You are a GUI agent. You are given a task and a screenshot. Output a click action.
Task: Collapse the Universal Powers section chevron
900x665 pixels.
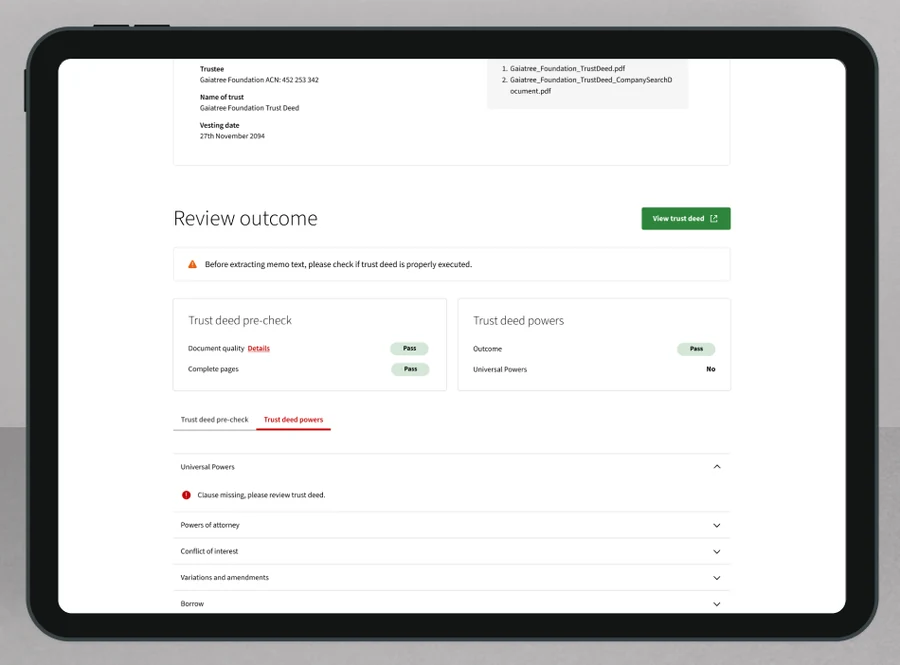(716, 467)
